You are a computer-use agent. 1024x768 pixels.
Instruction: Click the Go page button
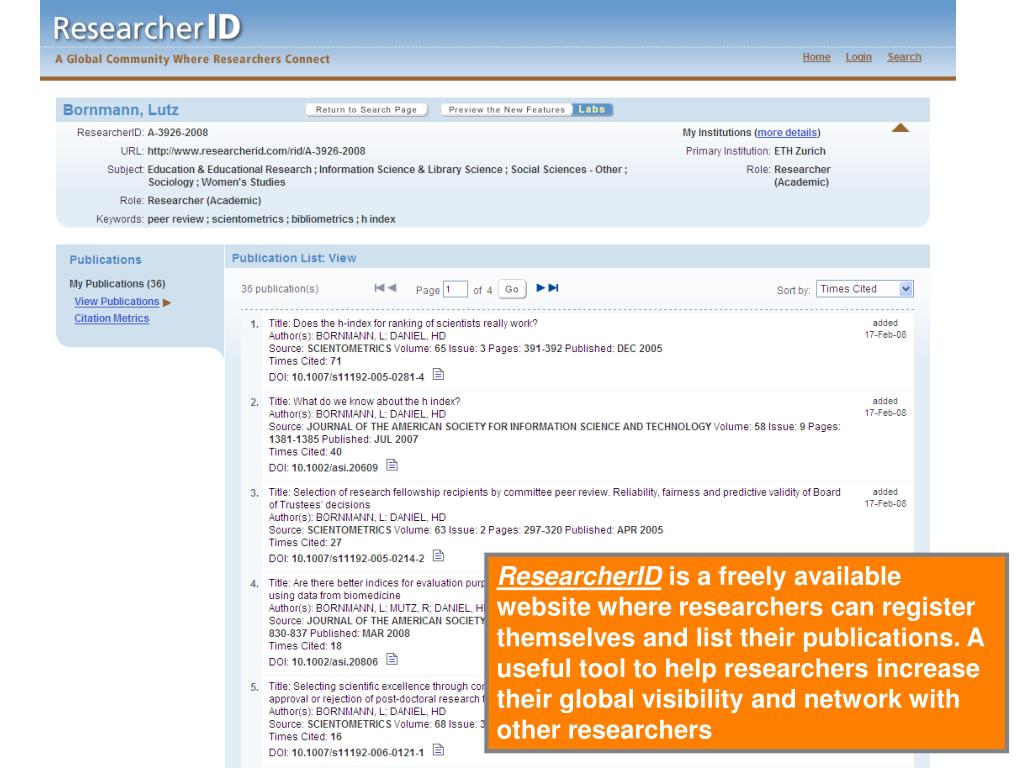512,289
